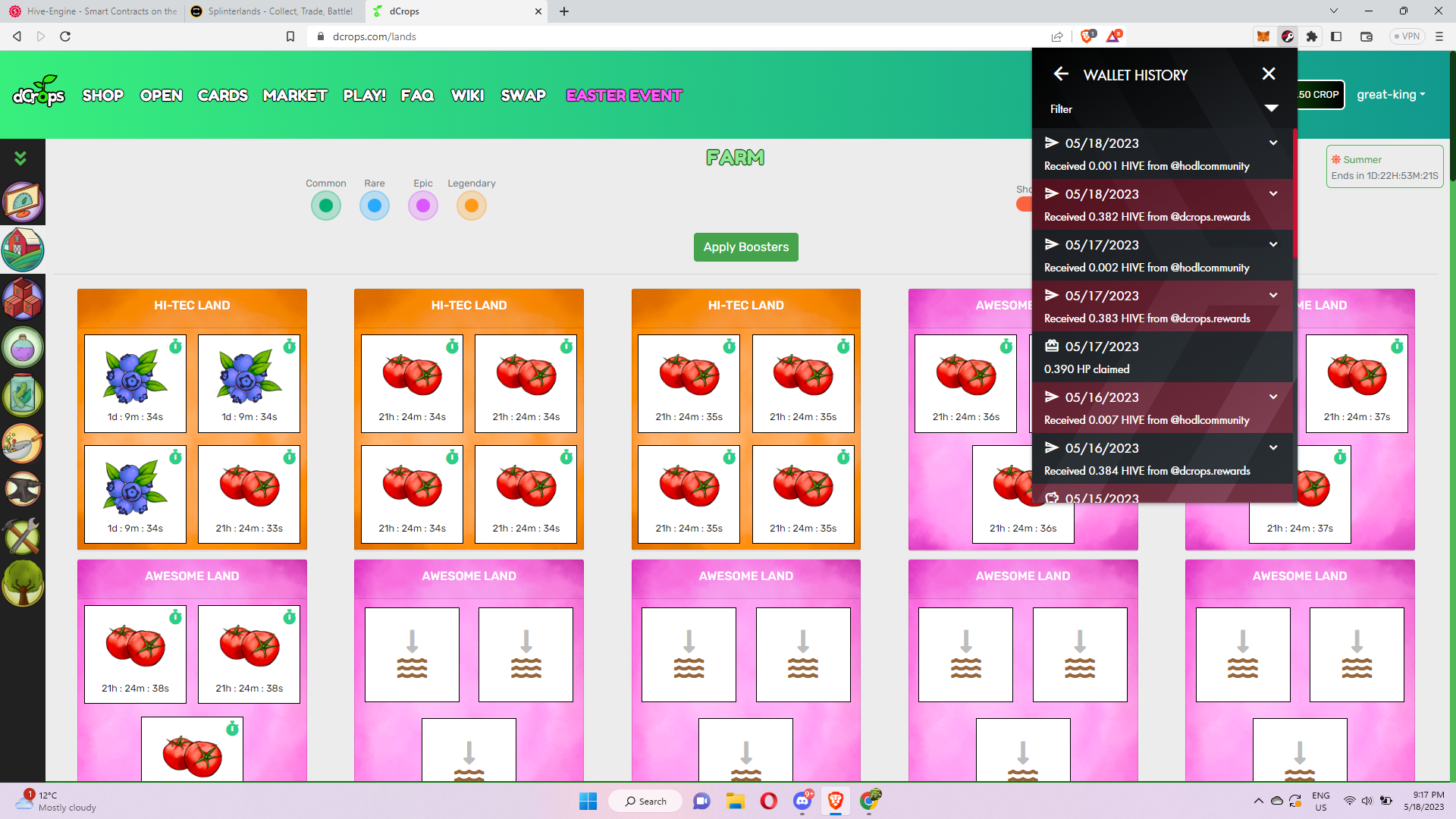Go to the CARDS page
The image size is (1456, 819).
(x=223, y=96)
